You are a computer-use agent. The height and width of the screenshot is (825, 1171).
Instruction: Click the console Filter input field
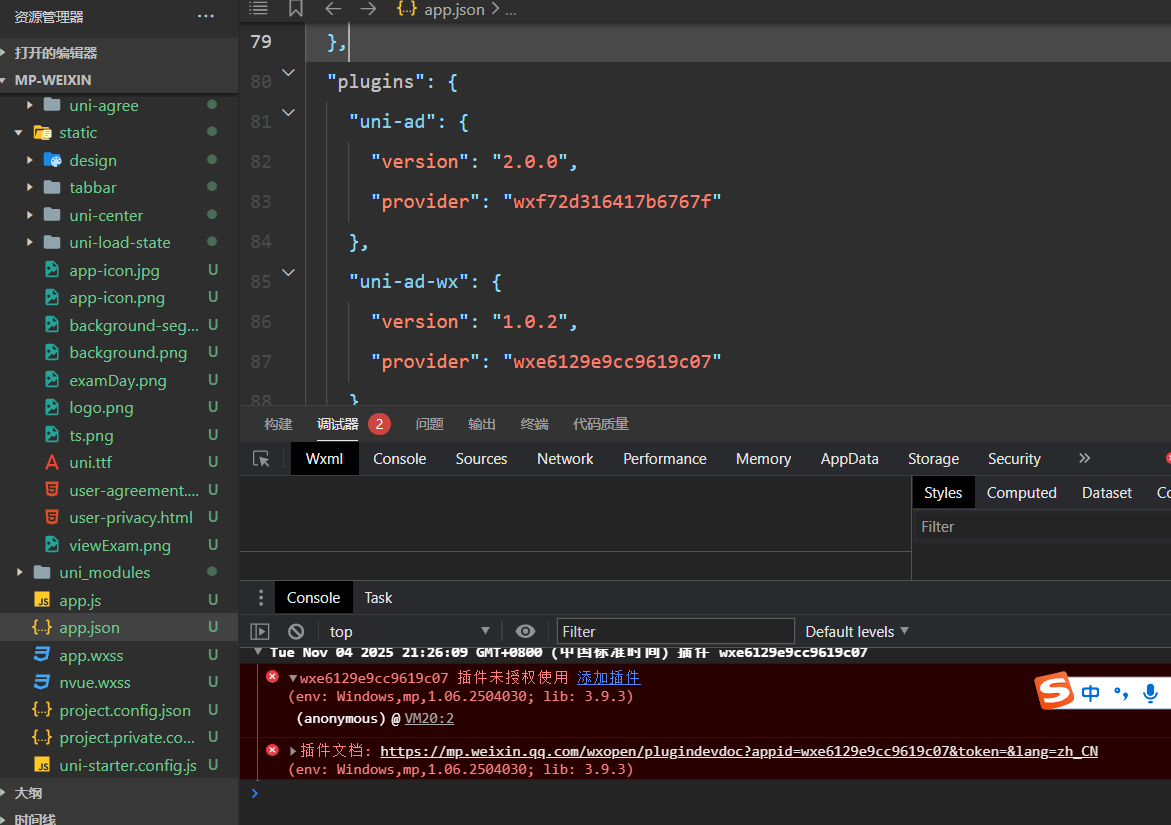(x=675, y=631)
